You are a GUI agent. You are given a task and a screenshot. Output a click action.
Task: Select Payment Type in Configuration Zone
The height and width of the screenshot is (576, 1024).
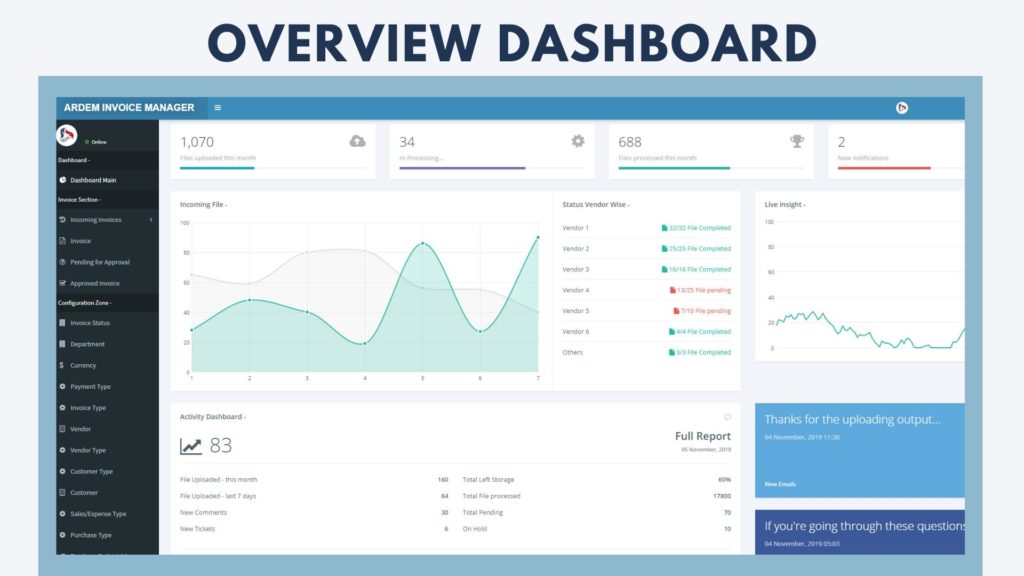[x=90, y=387]
